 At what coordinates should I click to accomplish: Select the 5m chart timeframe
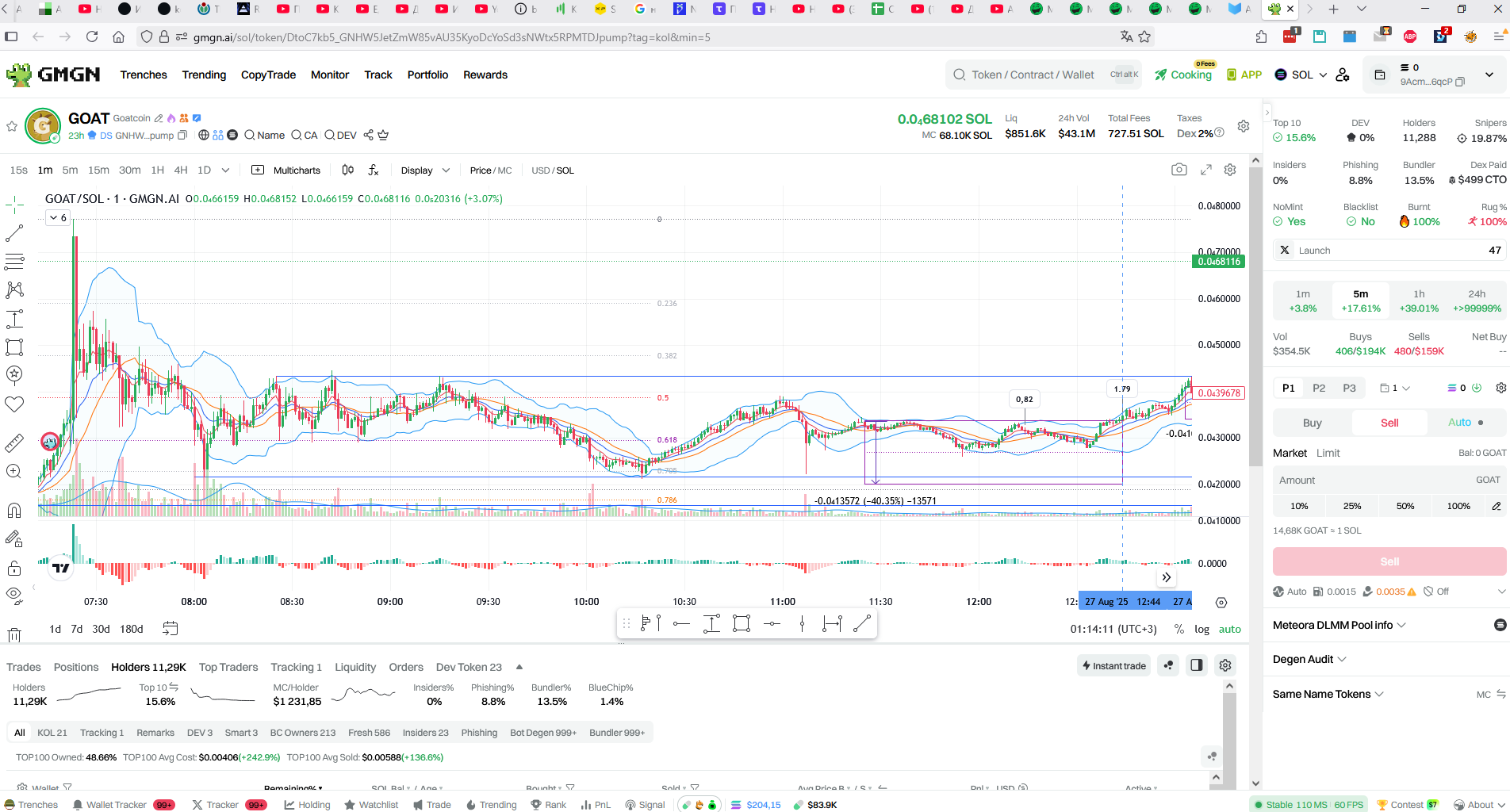click(x=70, y=170)
